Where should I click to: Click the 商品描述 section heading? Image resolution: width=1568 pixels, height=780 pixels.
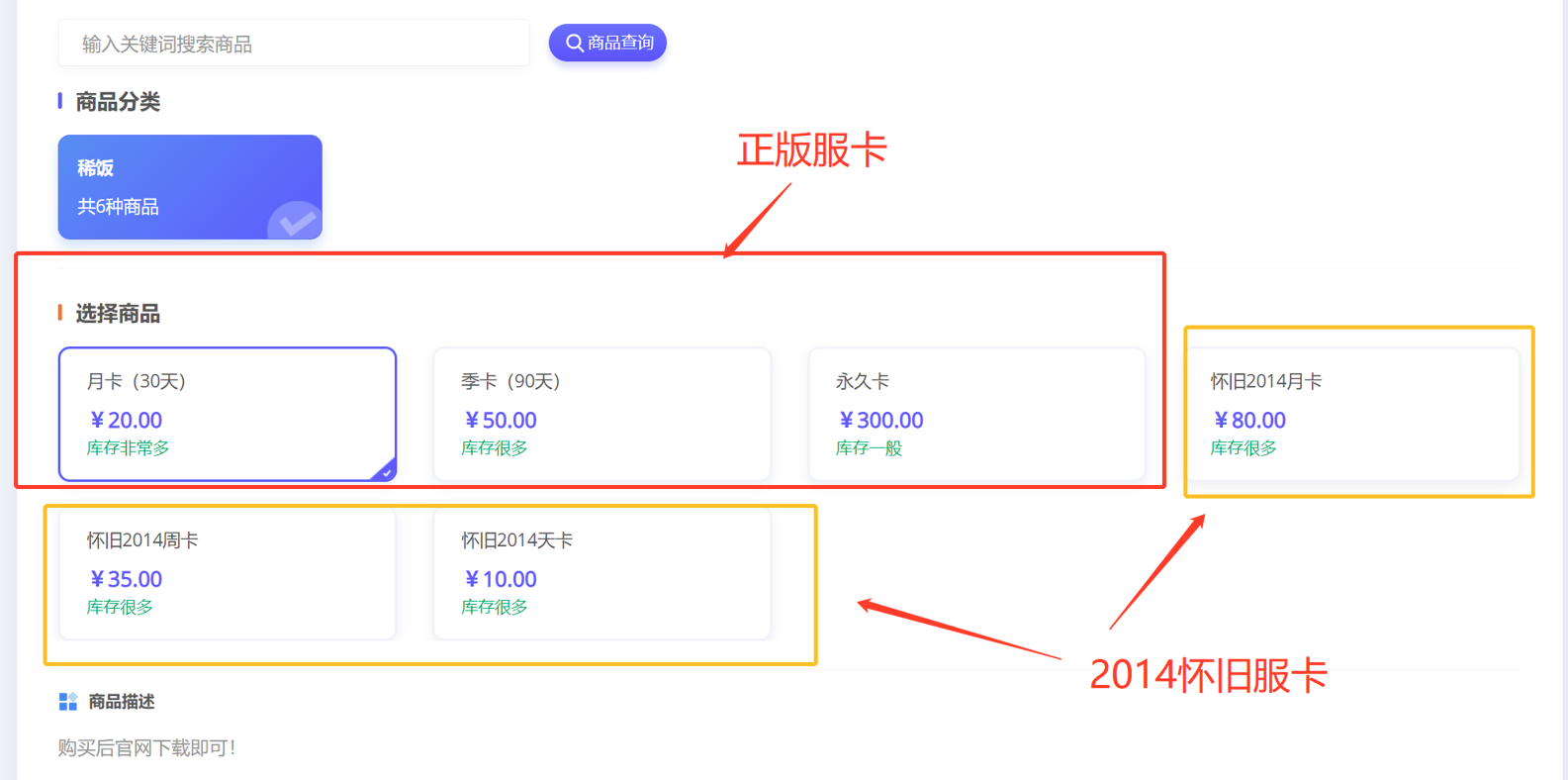[122, 702]
